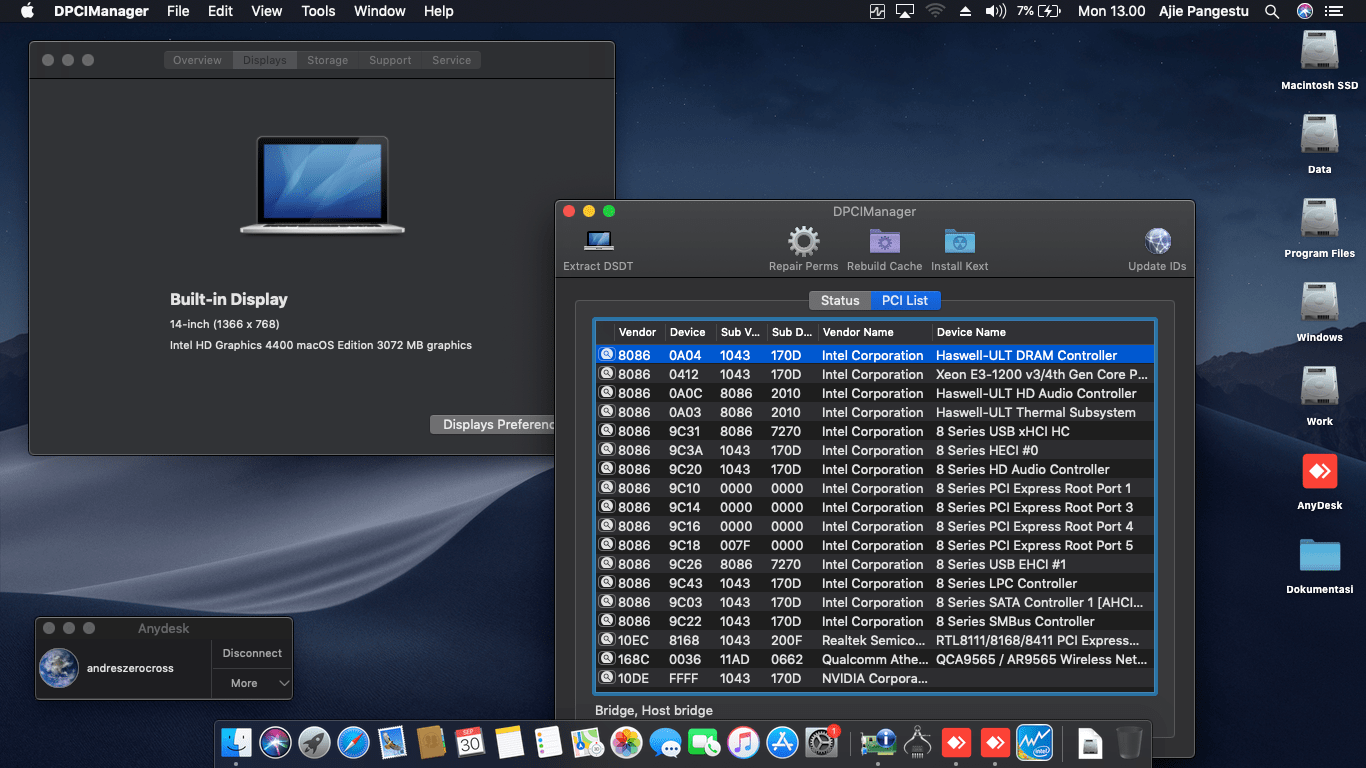
Task: Click search icon on QCA9565 / AR9565 row
Action: (x=606, y=659)
